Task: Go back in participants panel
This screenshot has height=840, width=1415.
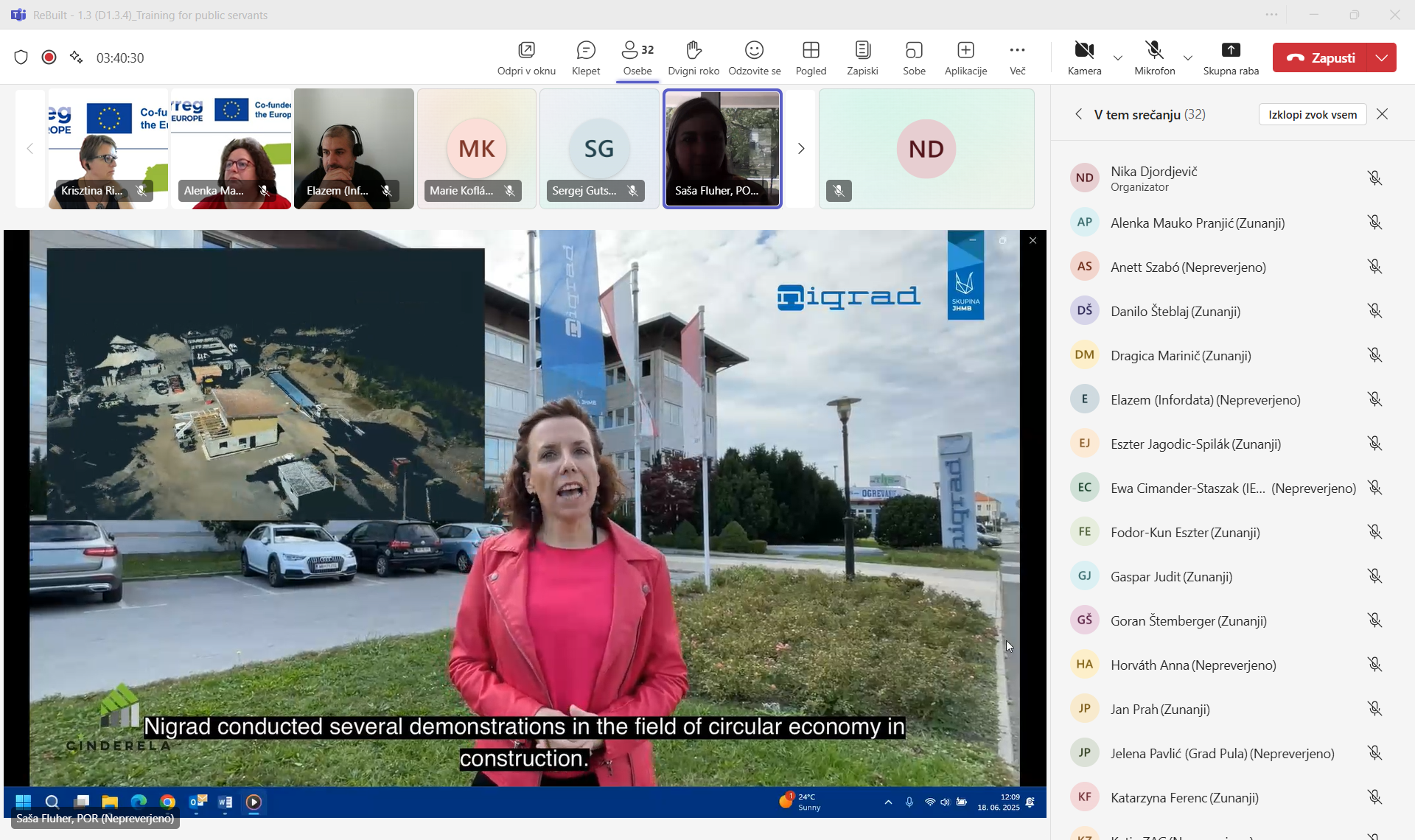Action: [x=1078, y=114]
